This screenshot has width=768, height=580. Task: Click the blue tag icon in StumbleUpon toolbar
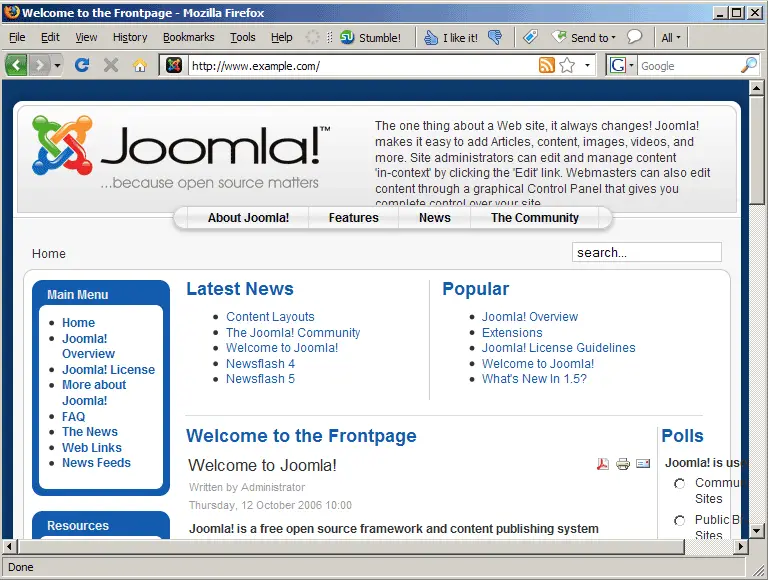[530, 37]
